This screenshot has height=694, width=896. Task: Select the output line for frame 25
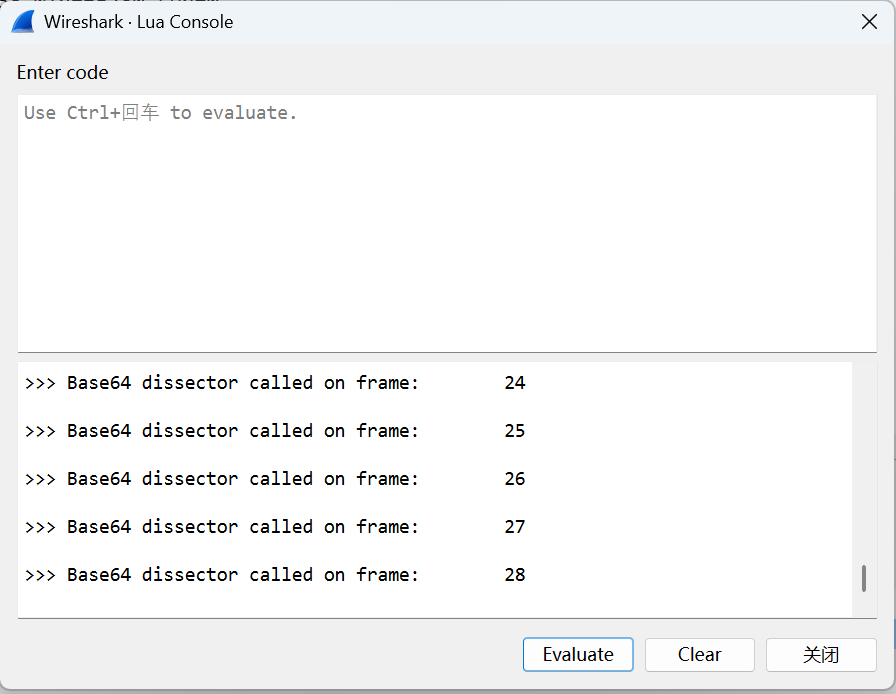275,430
